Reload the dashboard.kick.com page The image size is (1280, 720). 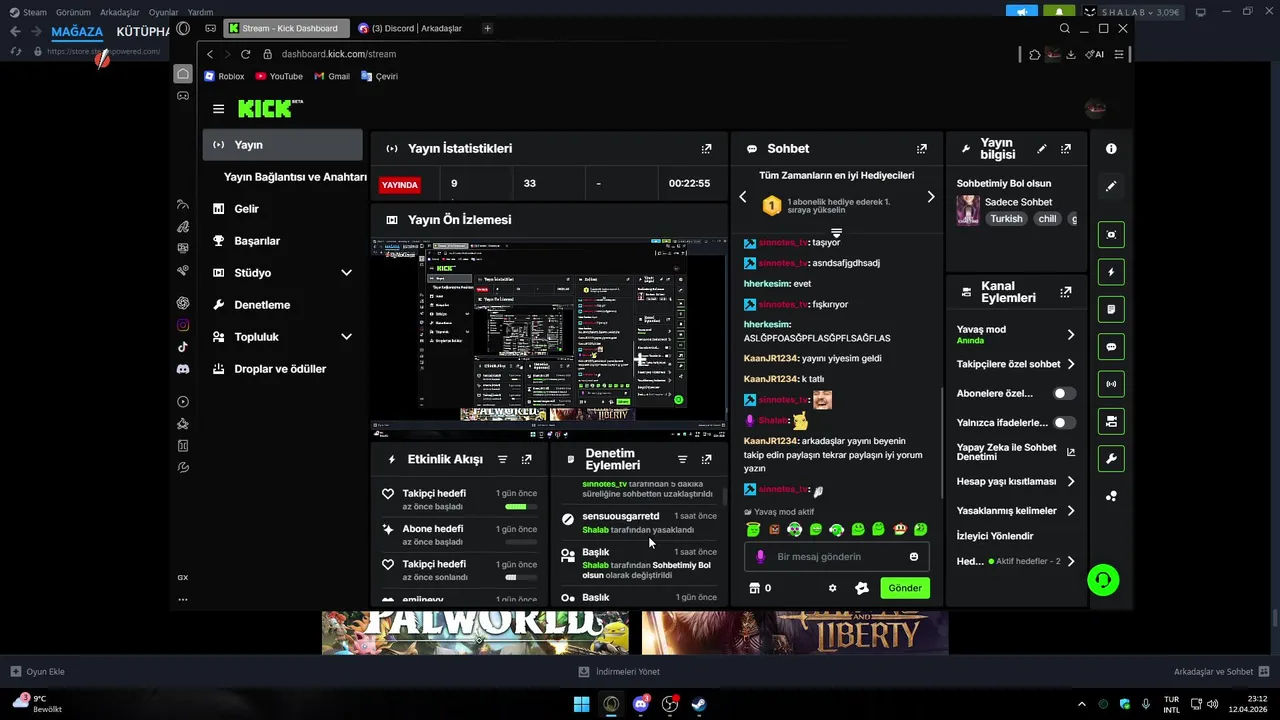pos(245,54)
